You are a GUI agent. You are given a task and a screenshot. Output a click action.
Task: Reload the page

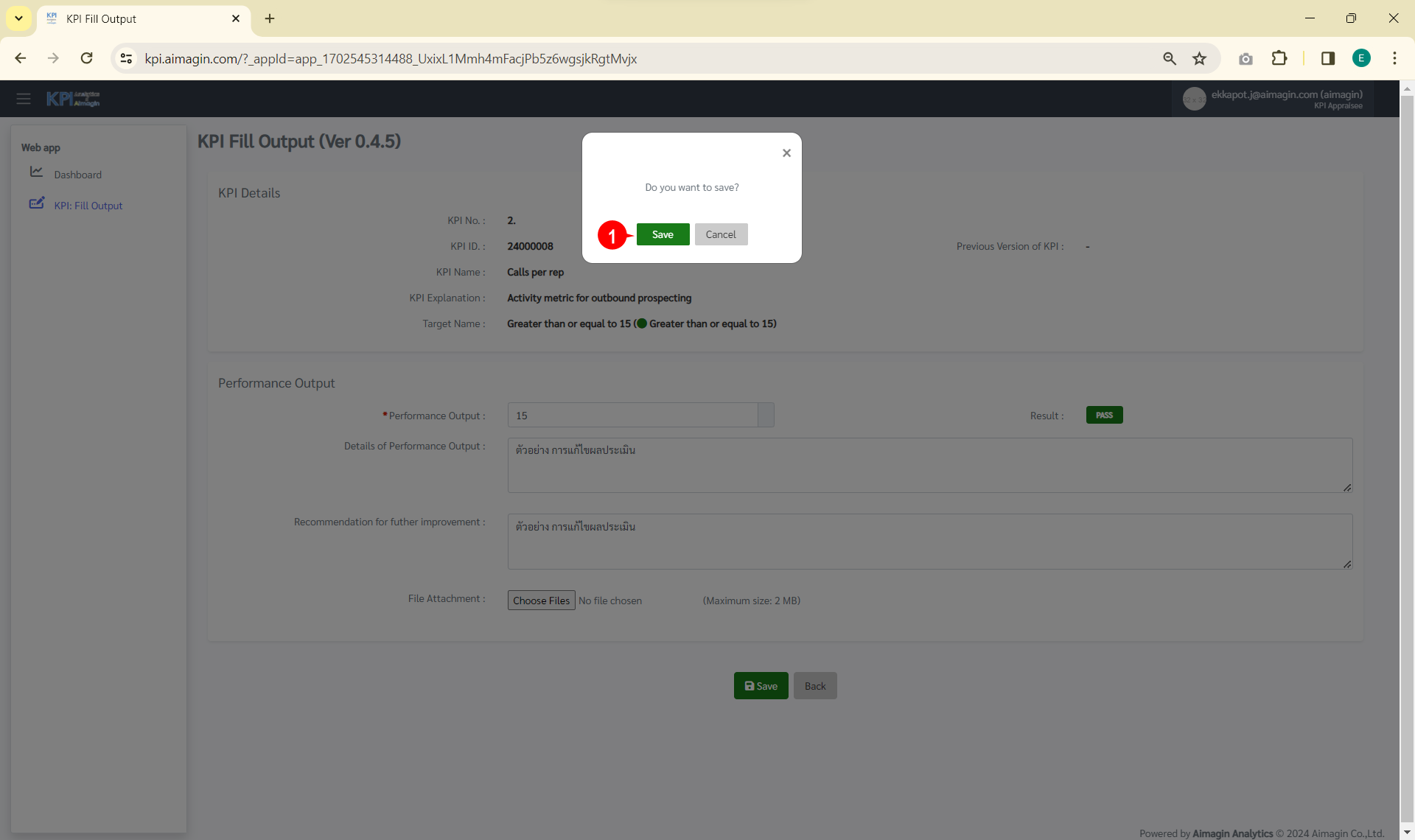[x=87, y=58]
